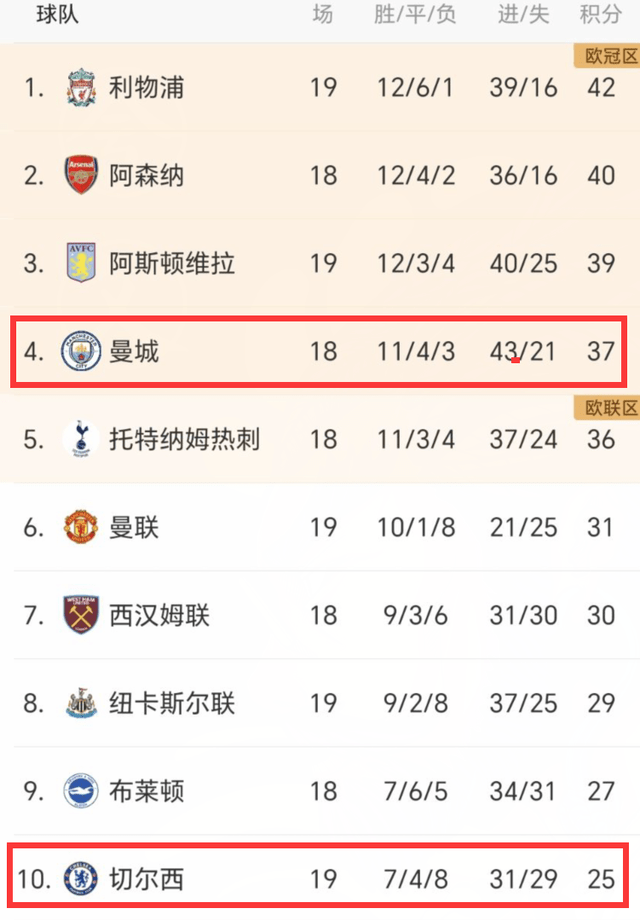Click the Manchester United crest icon
The height and width of the screenshot is (920, 640).
click(x=80, y=527)
